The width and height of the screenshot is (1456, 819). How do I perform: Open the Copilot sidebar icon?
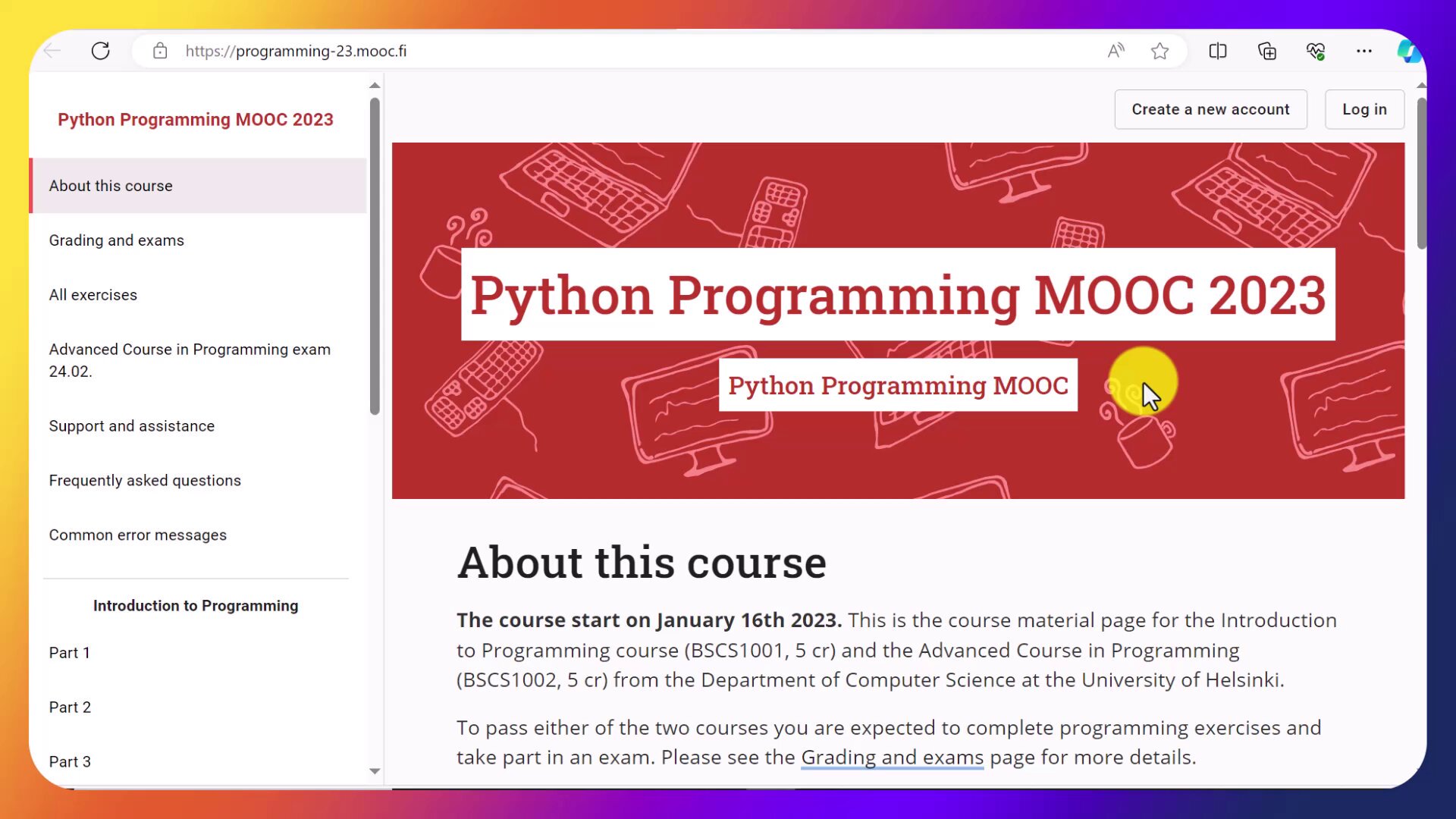point(1408,51)
